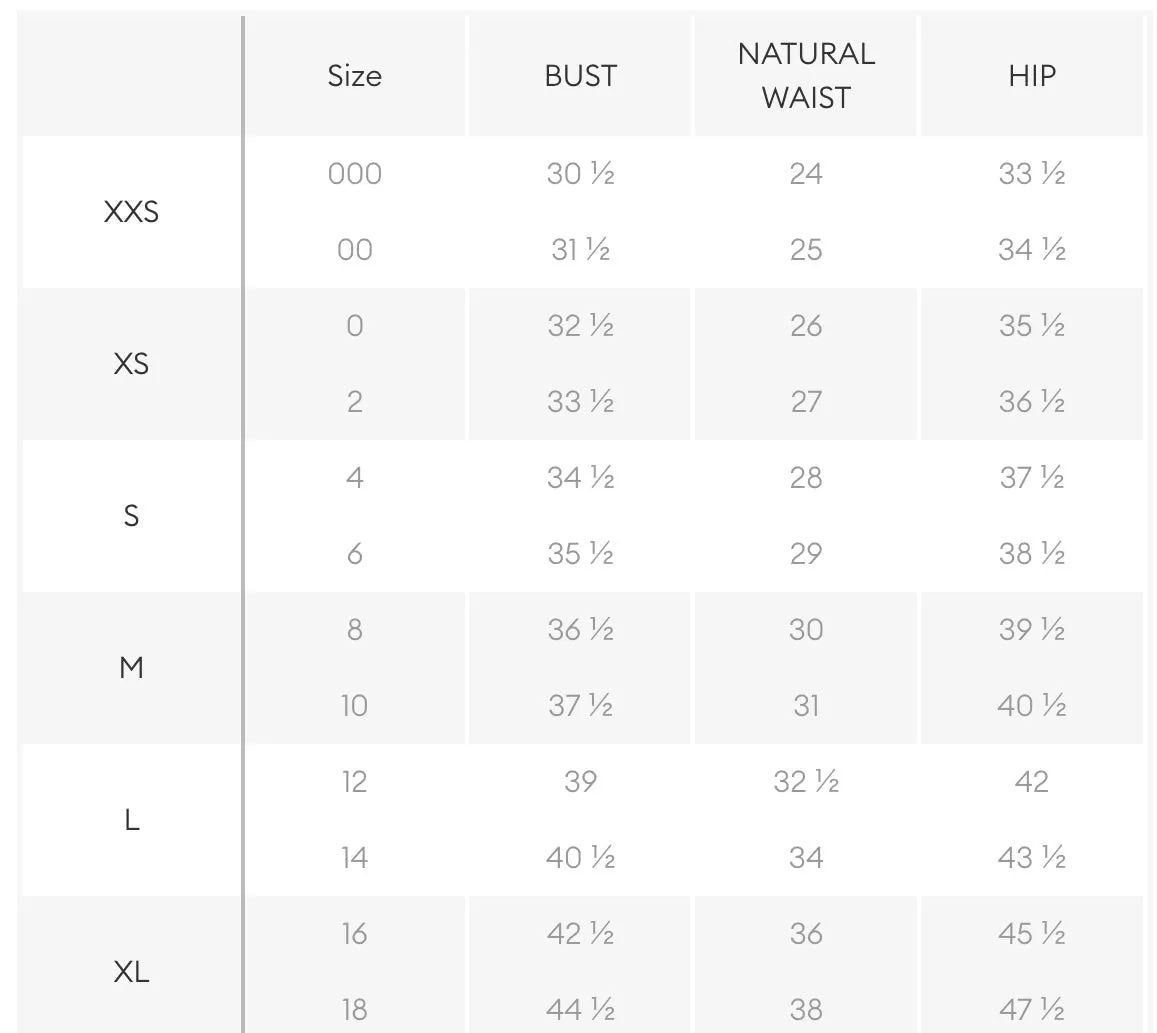Click hip value 47 ½ cell

1032,1010
